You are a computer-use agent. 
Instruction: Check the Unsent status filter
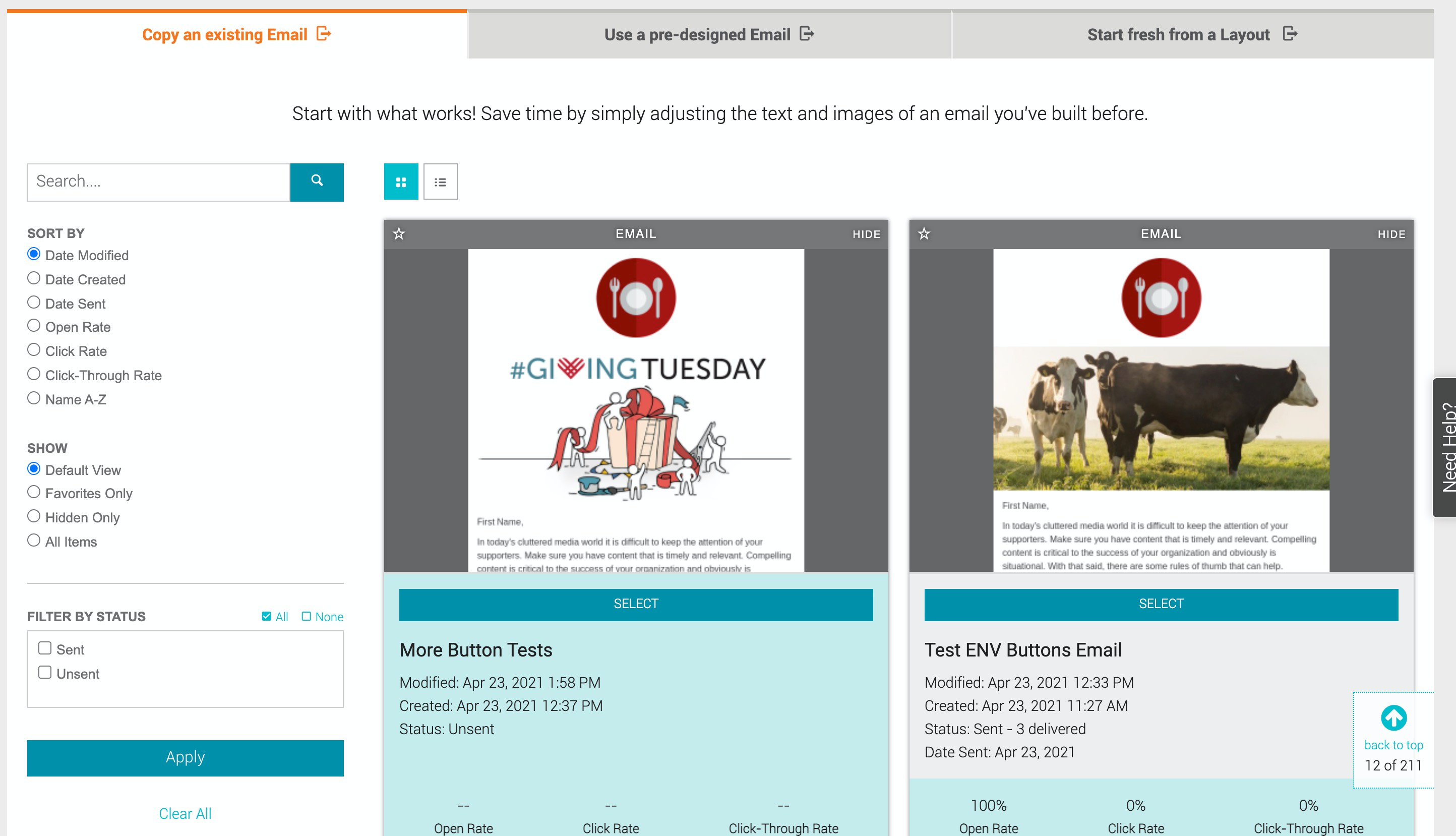pos(45,672)
